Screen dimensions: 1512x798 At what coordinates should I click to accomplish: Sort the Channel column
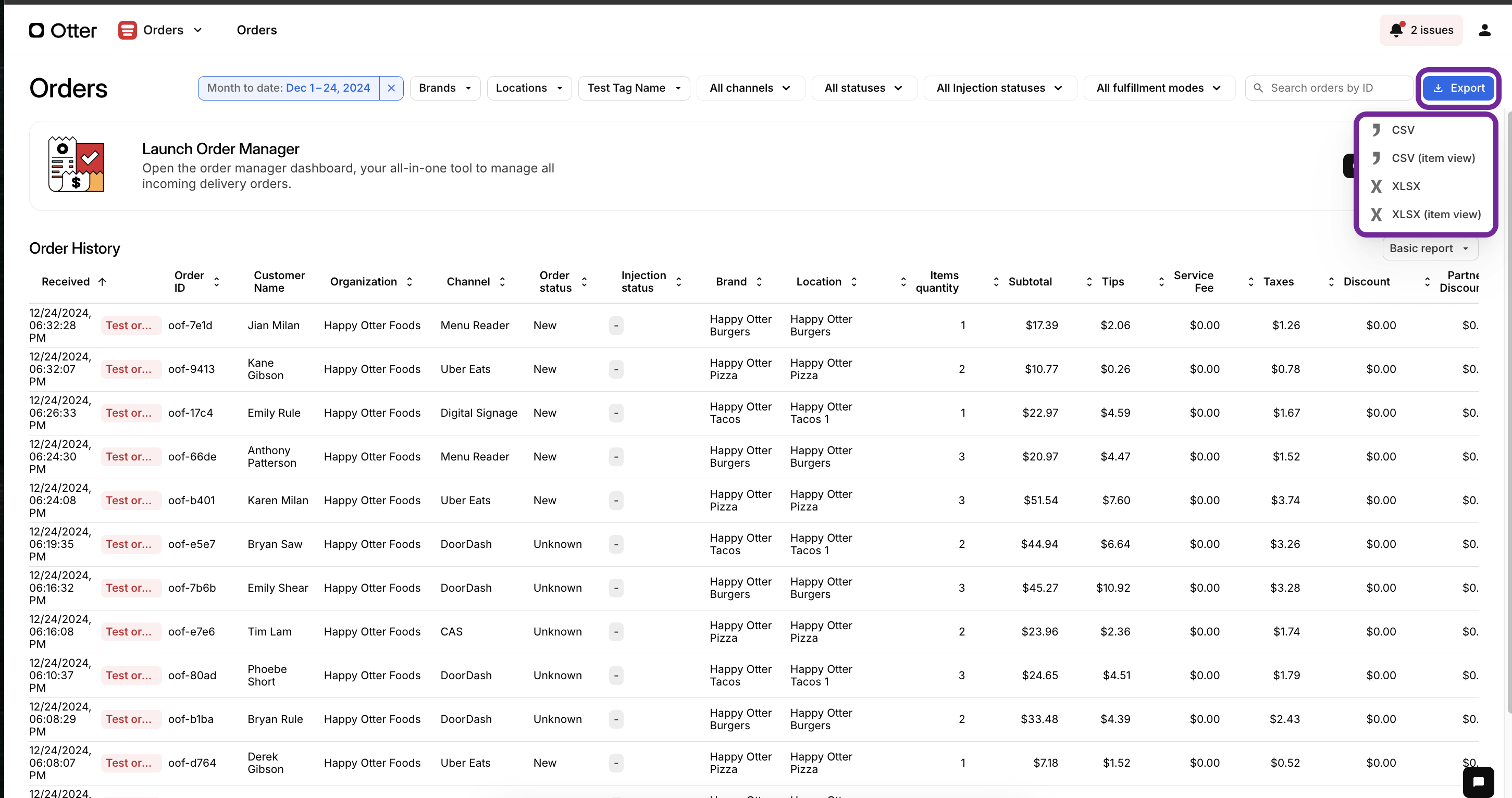point(502,282)
